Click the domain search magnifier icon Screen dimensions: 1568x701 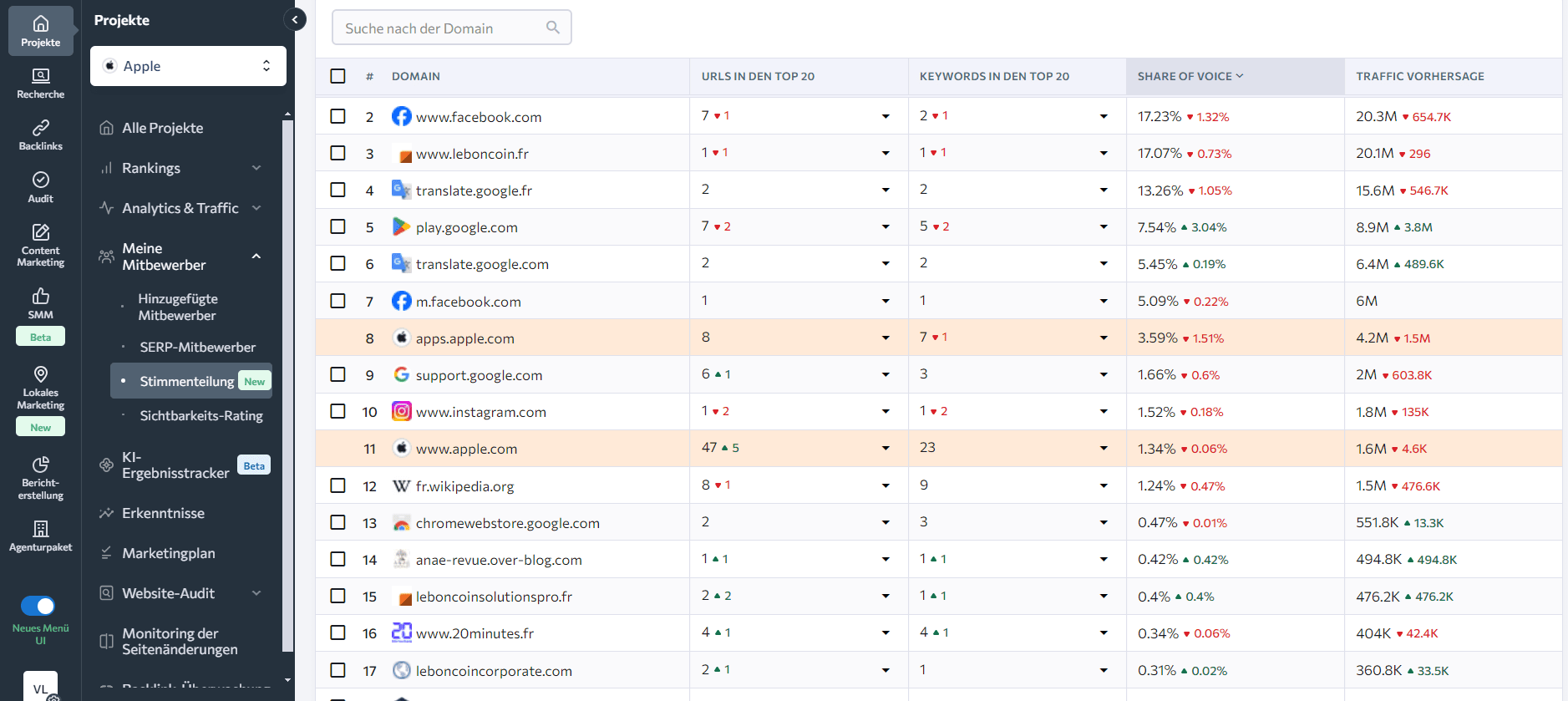[x=552, y=28]
